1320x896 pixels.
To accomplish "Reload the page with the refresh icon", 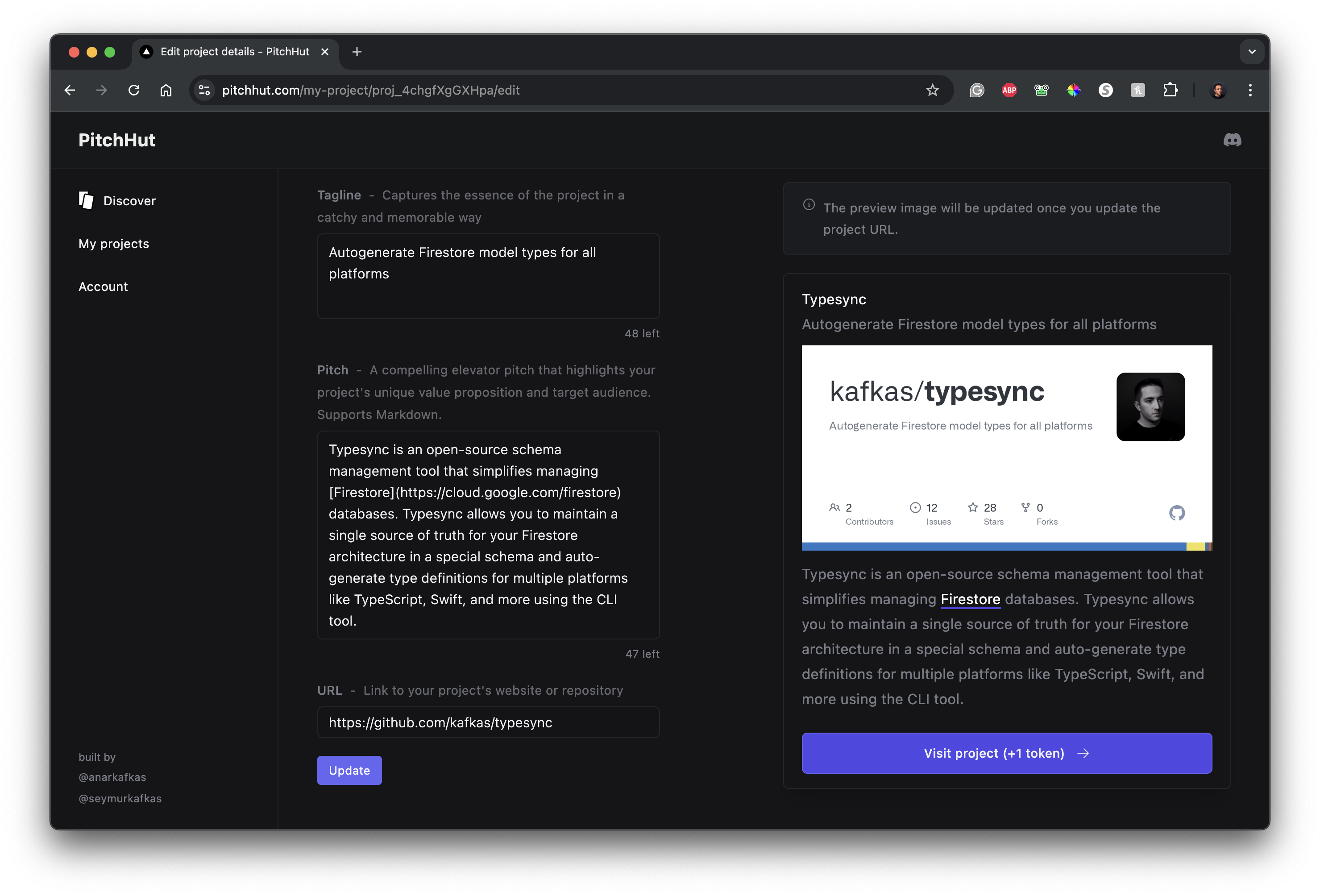I will [x=134, y=90].
